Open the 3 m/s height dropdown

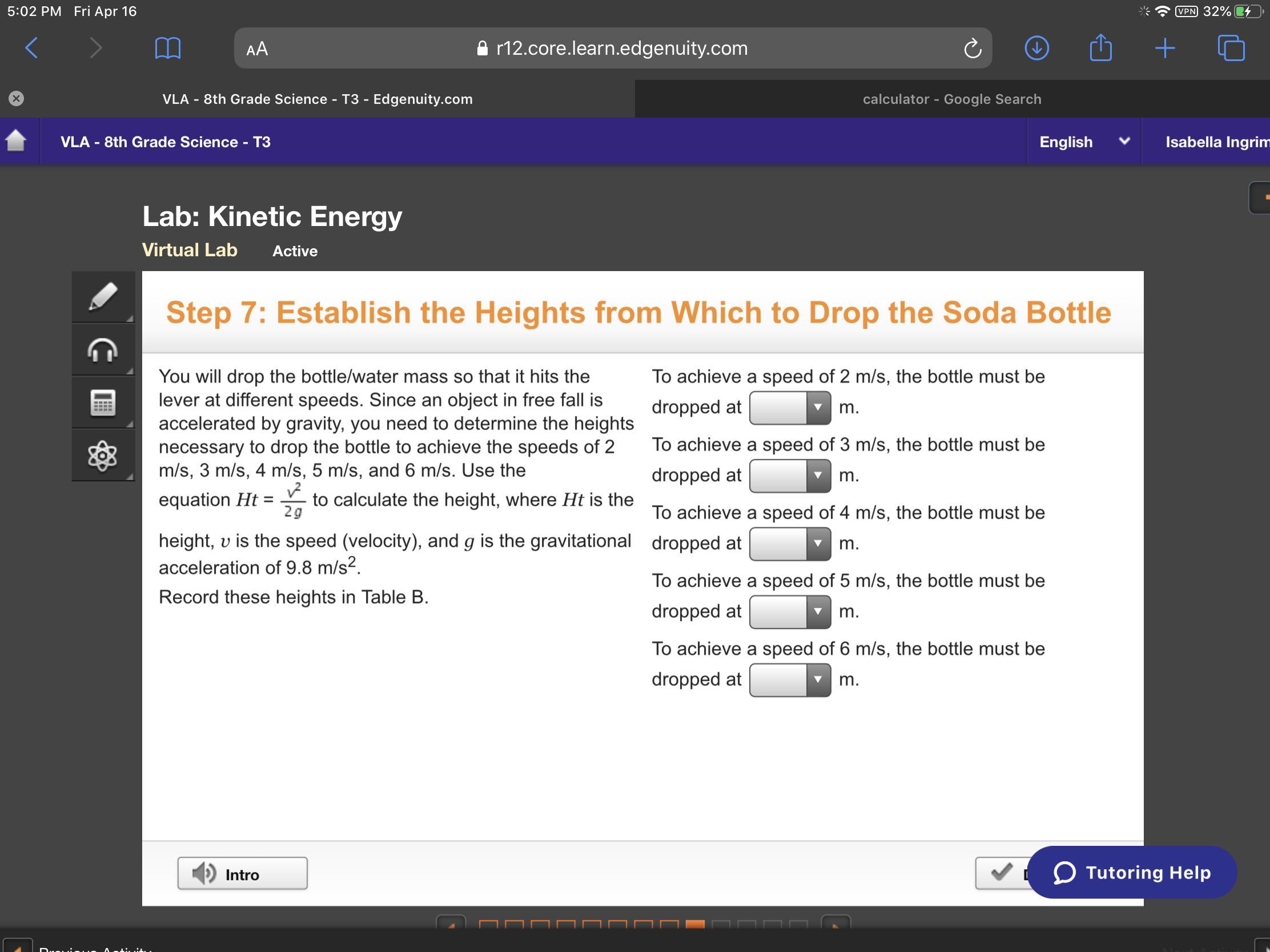(x=789, y=475)
